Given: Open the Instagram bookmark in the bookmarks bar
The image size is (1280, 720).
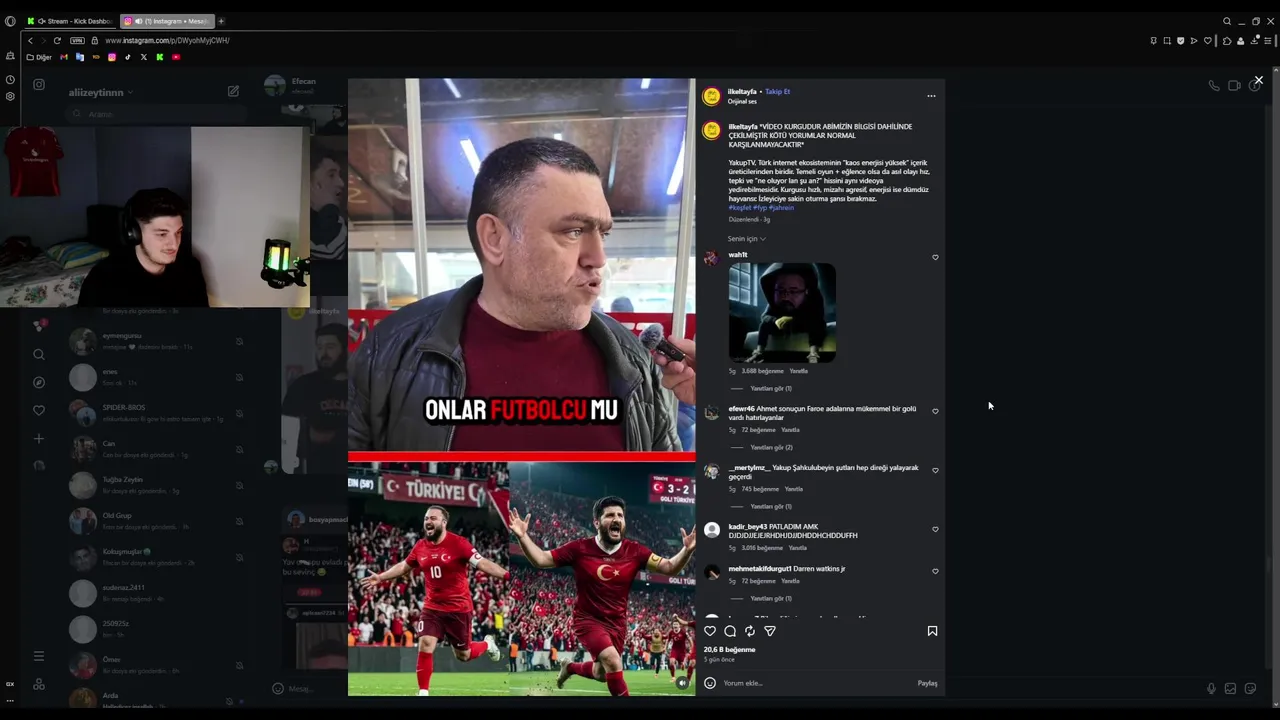Looking at the screenshot, I should tap(111, 57).
